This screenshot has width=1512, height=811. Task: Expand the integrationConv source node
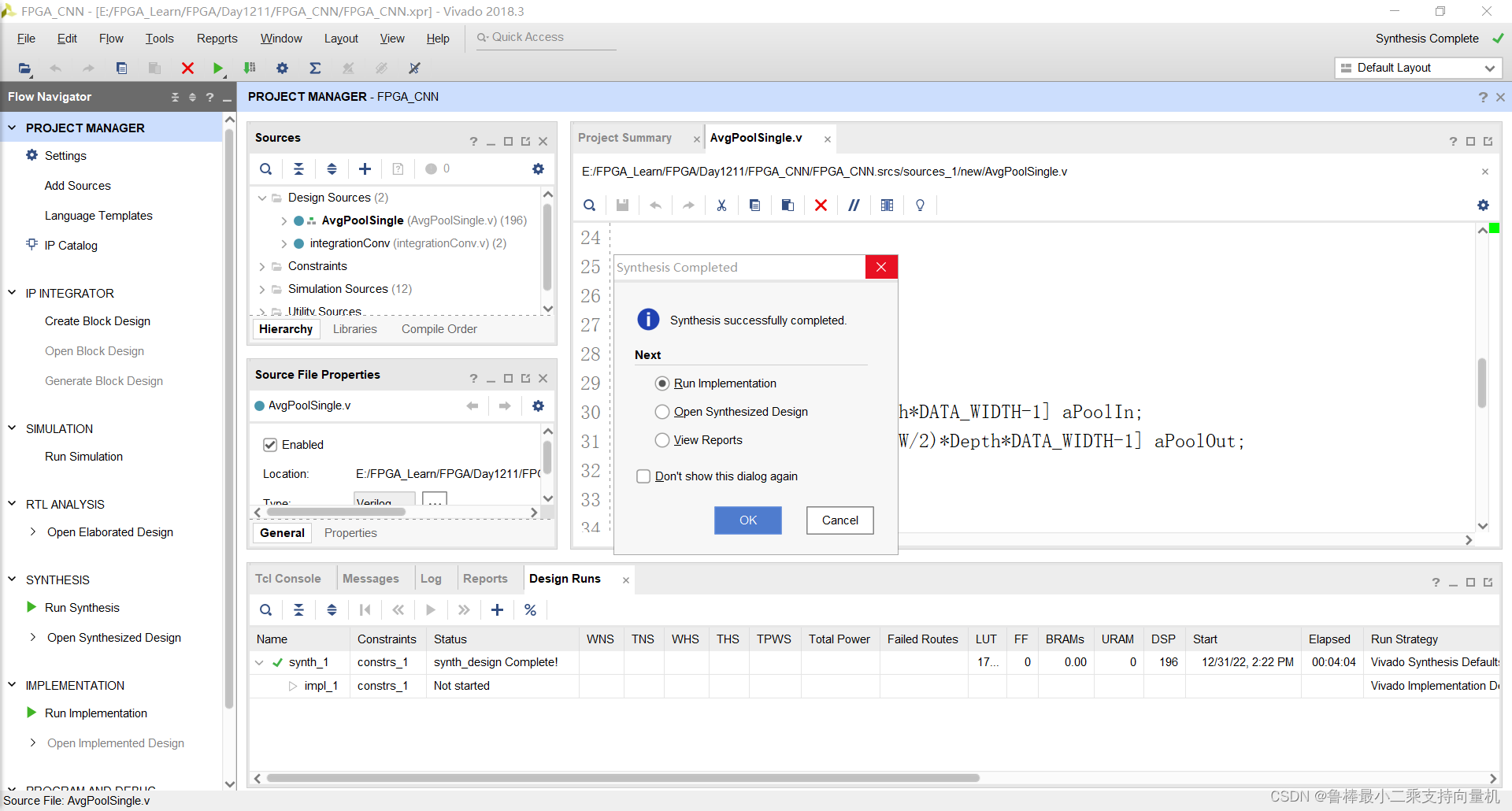283,244
